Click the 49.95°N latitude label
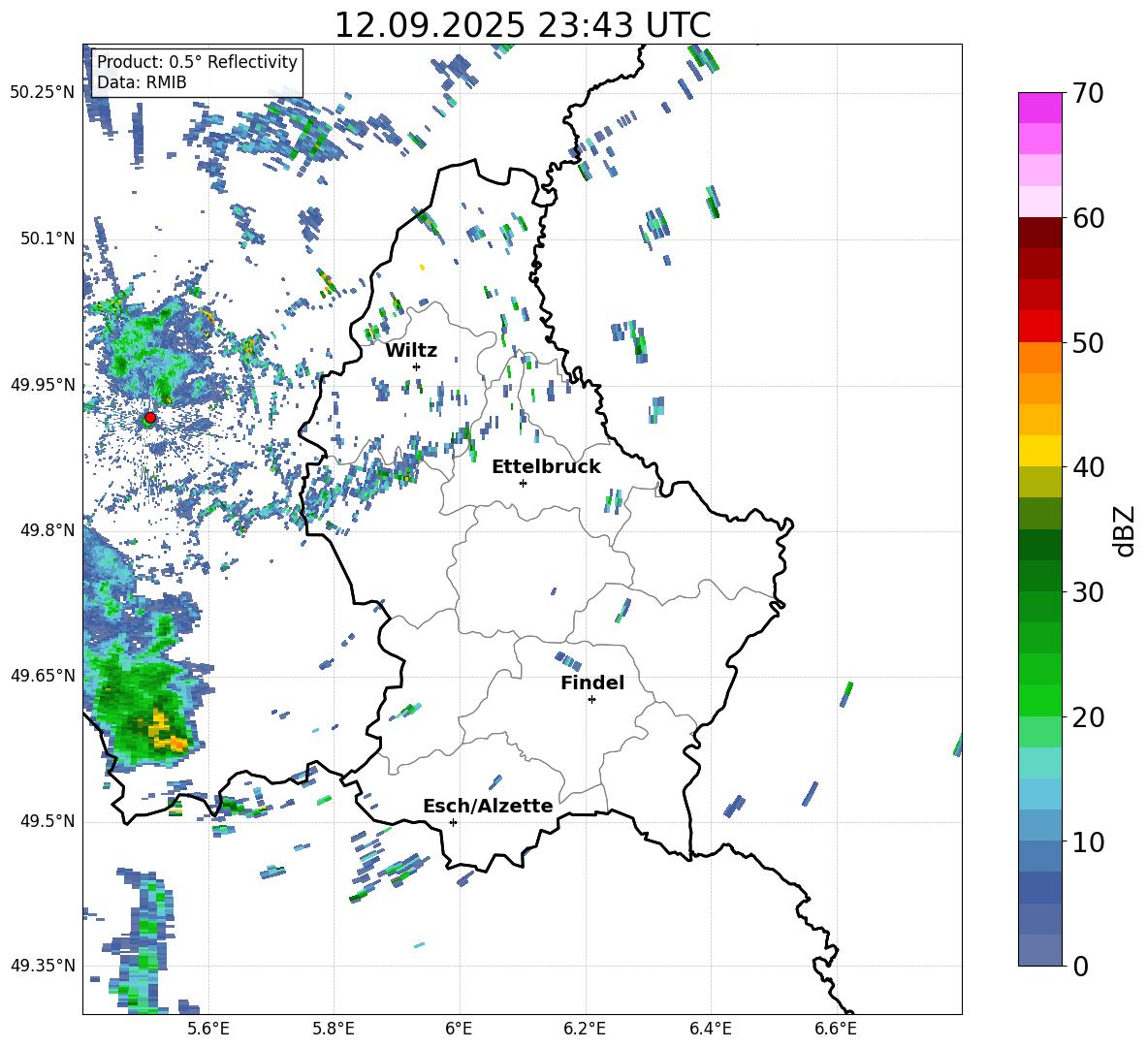1148x1048 pixels. tap(43, 384)
